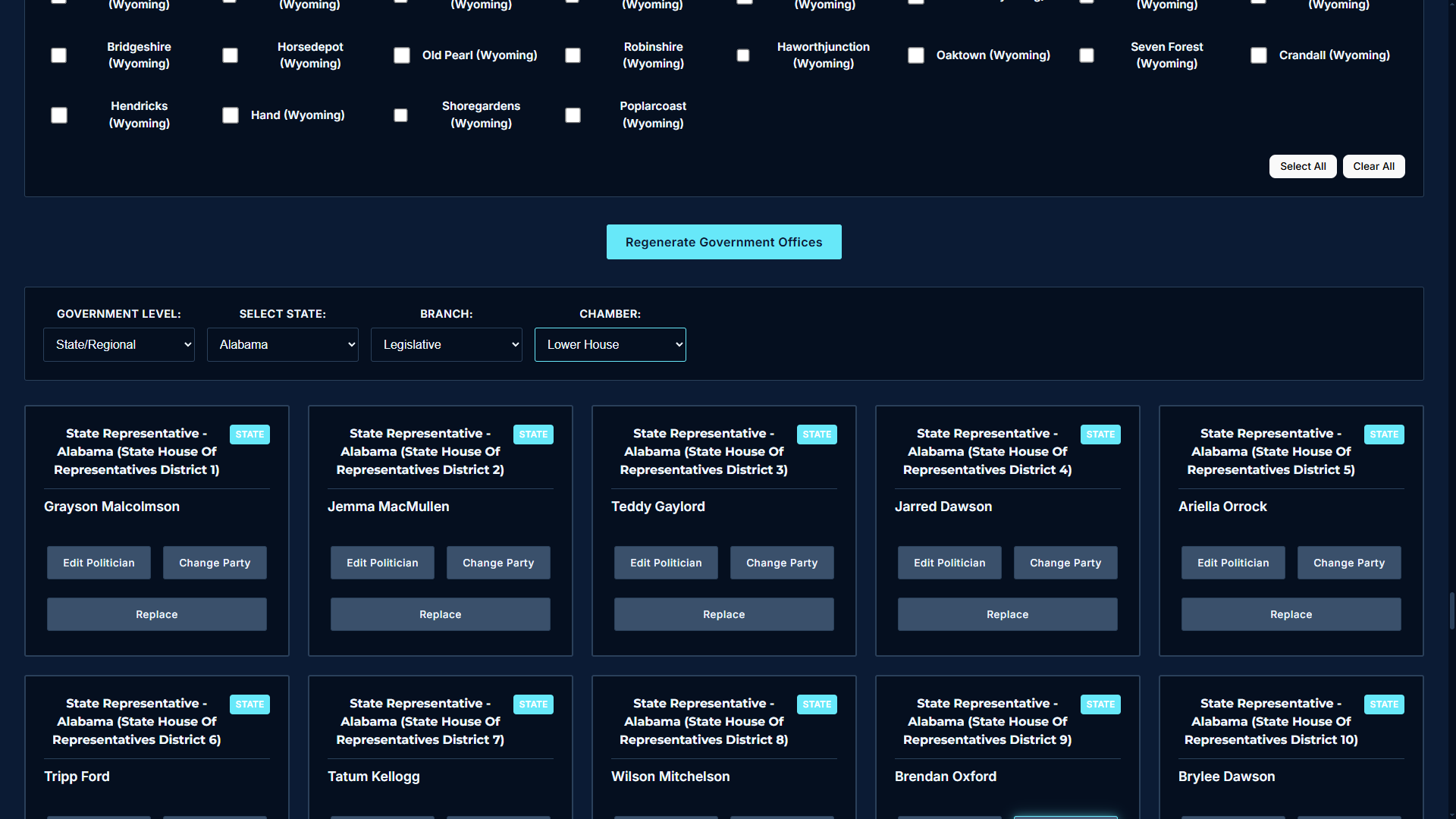Check the Bridgeshire (Wyoming) checkbox
The image size is (1456, 819).
(58, 55)
